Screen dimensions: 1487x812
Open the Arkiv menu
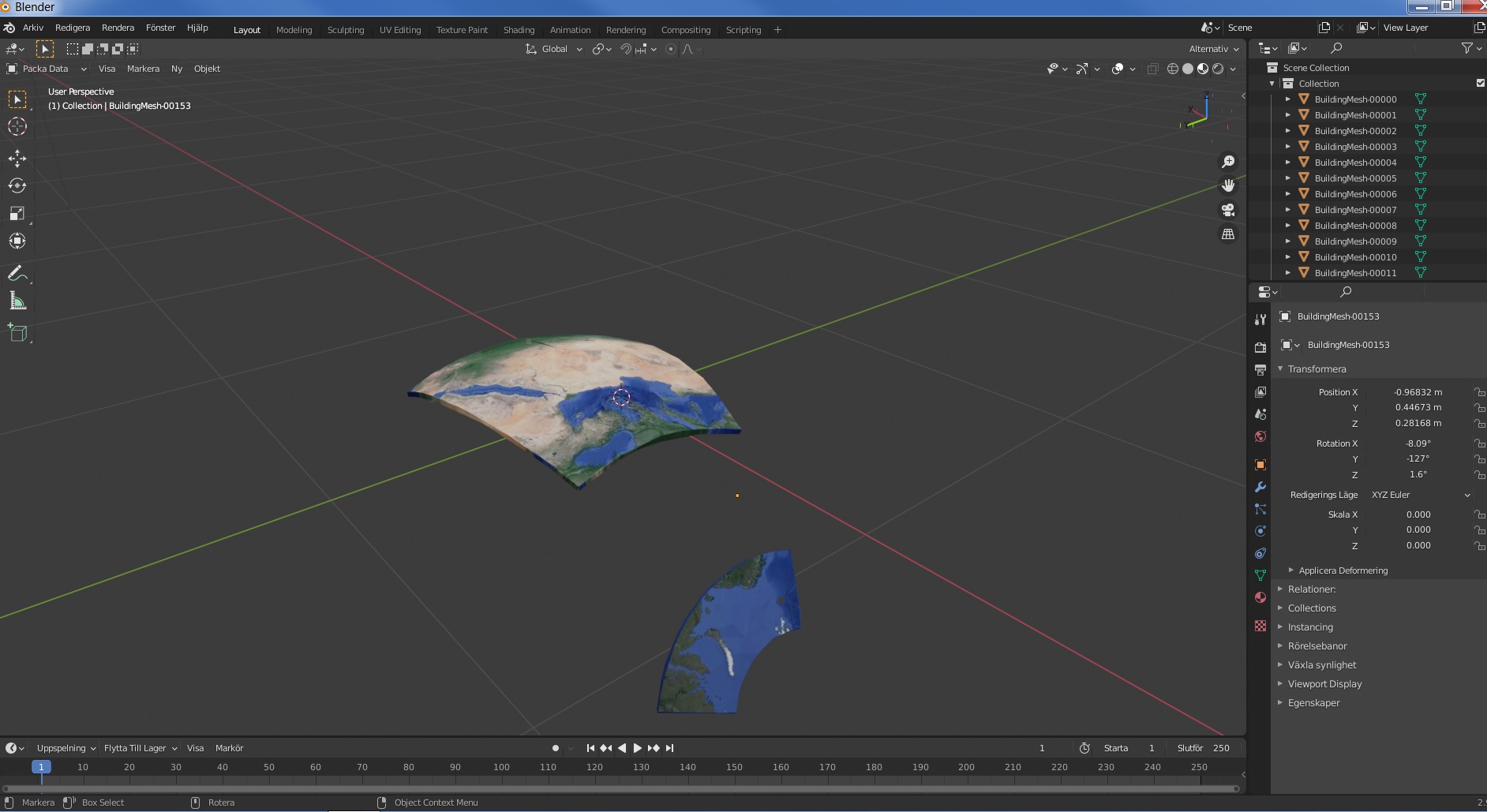coord(33,28)
